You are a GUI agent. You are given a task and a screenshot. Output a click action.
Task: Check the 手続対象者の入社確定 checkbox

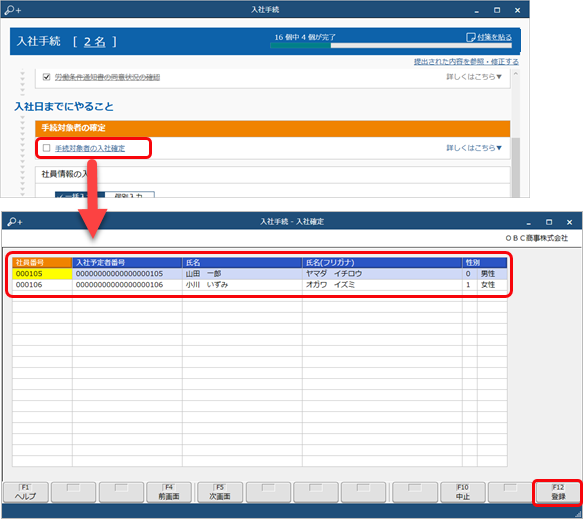pyautogui.click(x=46, y=148)
